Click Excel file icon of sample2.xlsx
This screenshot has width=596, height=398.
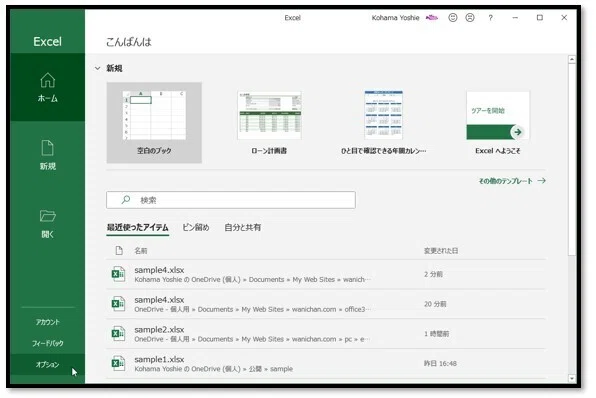coord(118,333)
